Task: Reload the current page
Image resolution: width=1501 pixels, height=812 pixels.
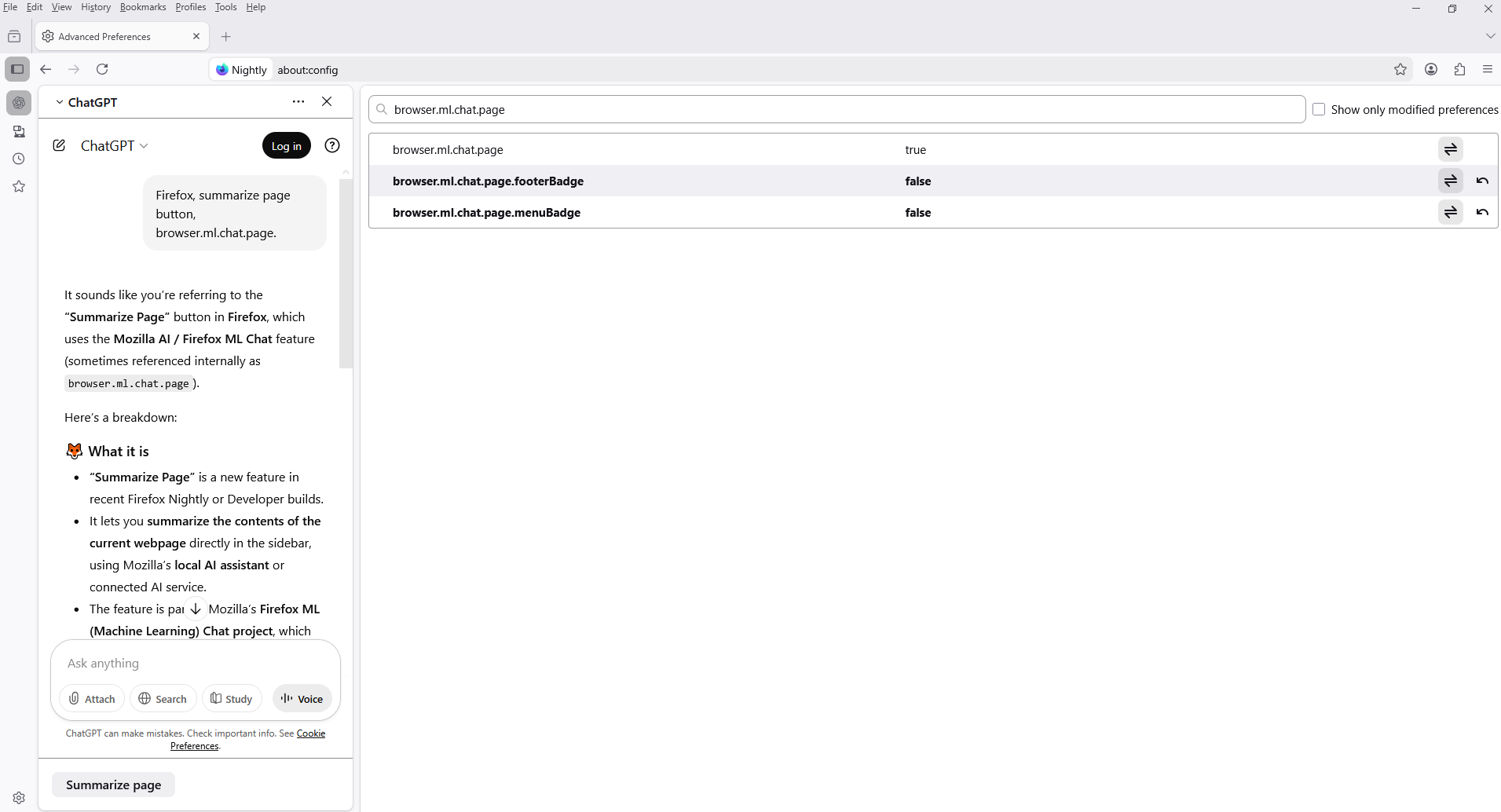Action: (102, 69)
